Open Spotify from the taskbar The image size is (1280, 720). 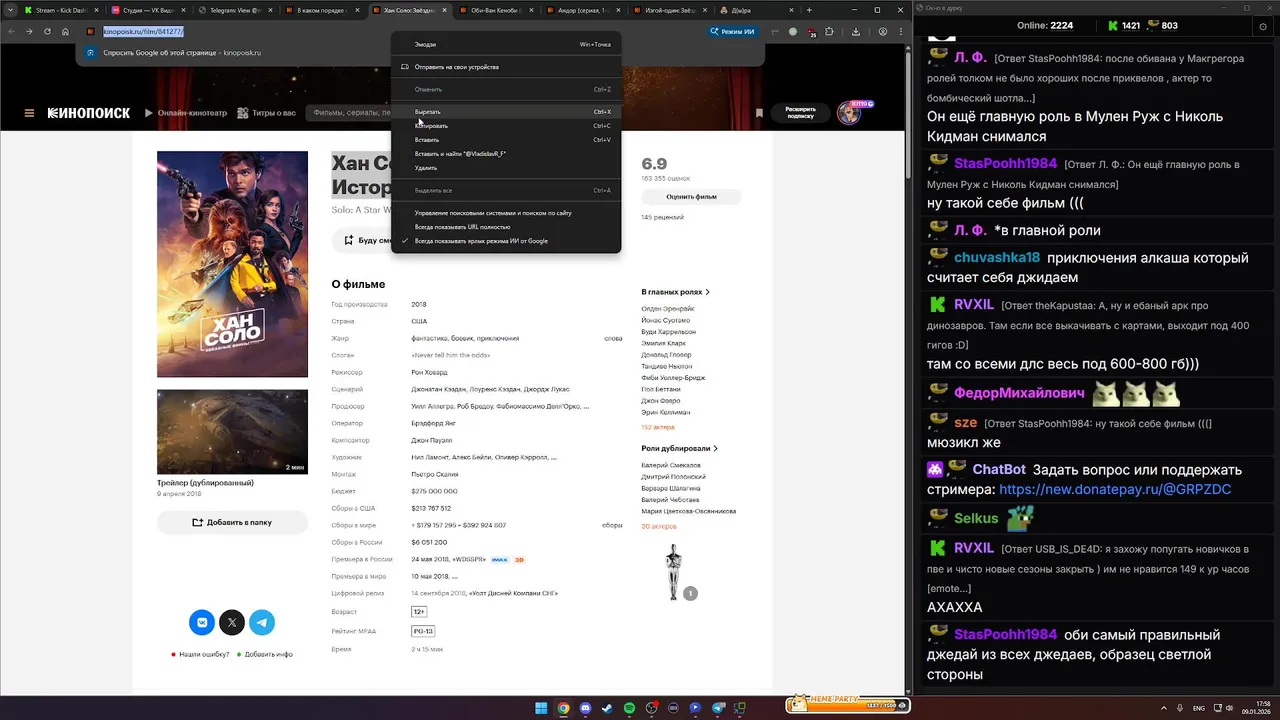[629, 708]
